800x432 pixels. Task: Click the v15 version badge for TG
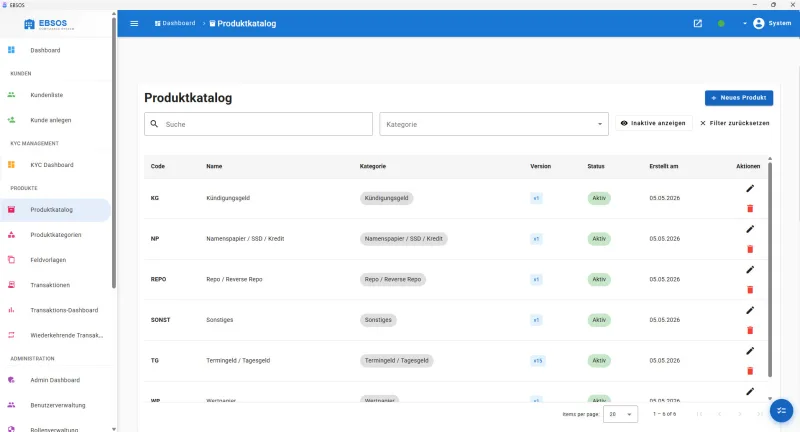538,361
